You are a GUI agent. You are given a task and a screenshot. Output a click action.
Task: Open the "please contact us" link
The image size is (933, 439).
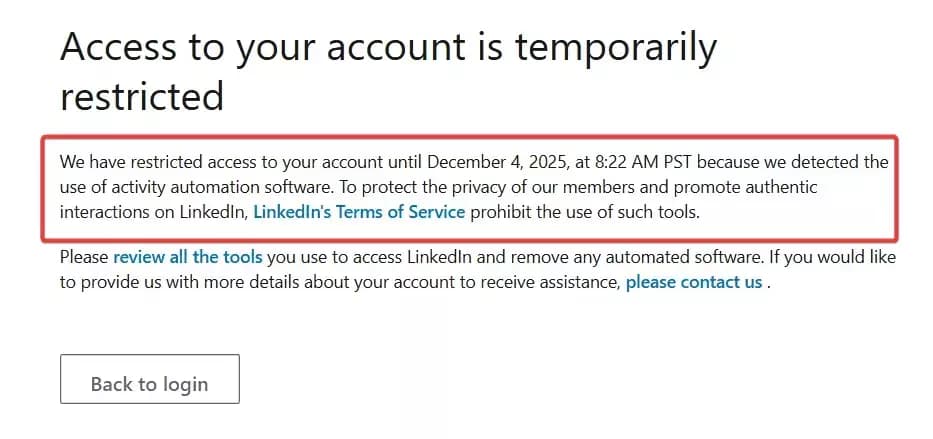694,282
